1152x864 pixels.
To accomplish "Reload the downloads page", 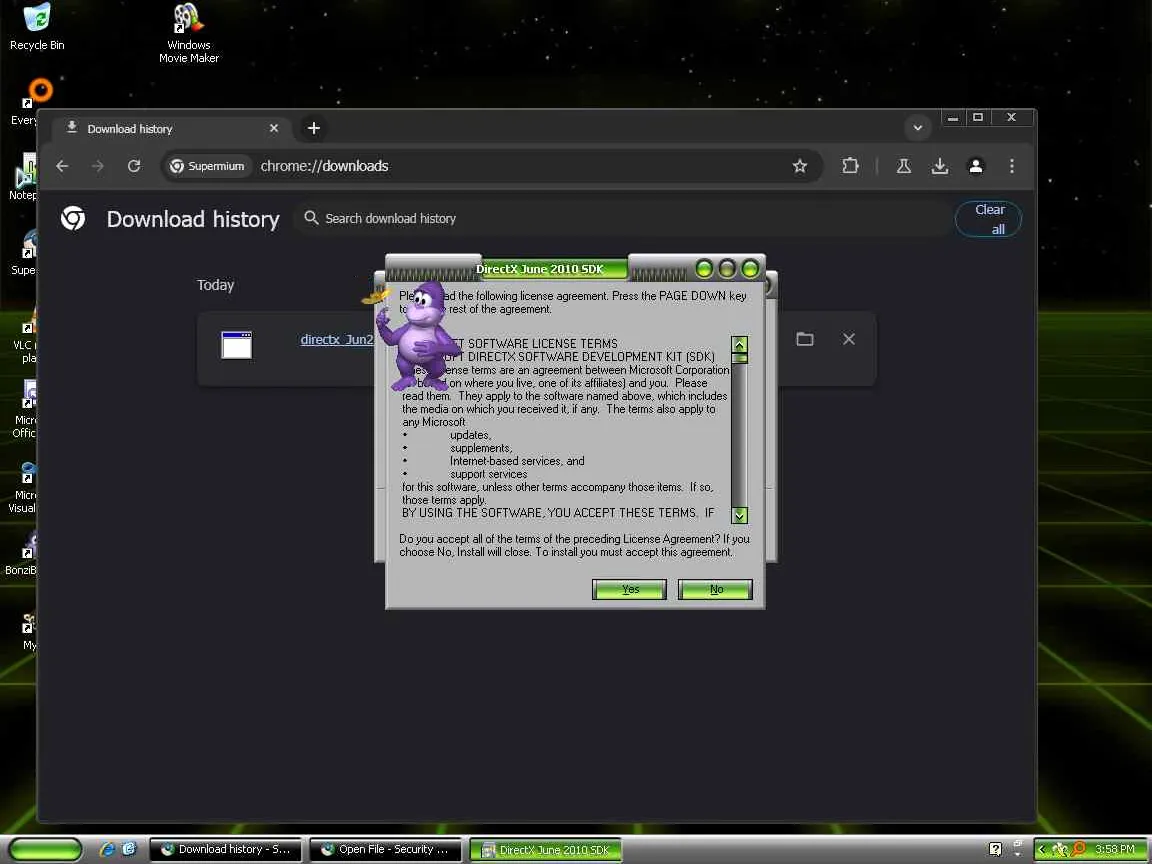I will point(134,166).
